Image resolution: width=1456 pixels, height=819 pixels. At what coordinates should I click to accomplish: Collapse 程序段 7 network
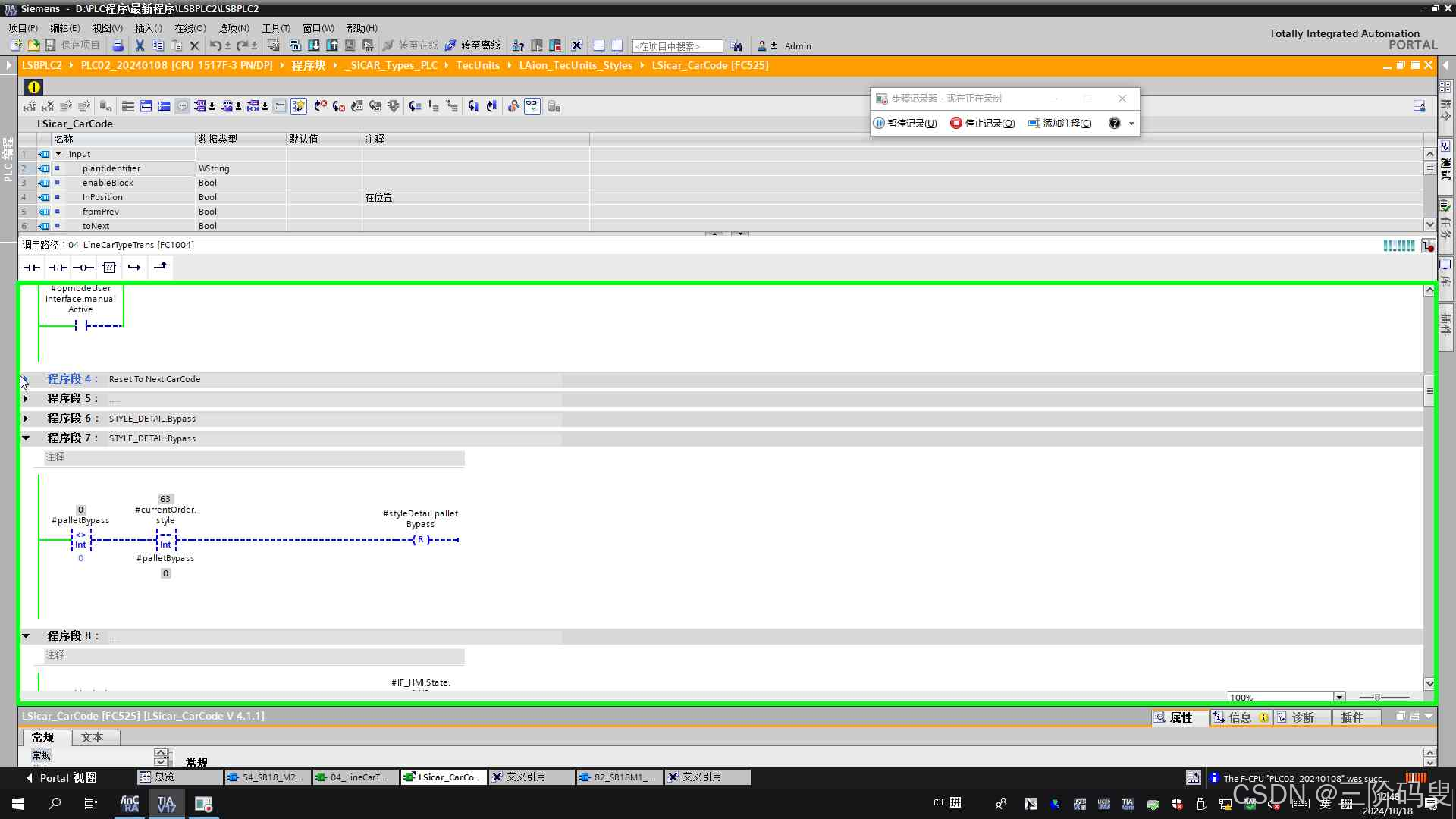click(26, 438)
